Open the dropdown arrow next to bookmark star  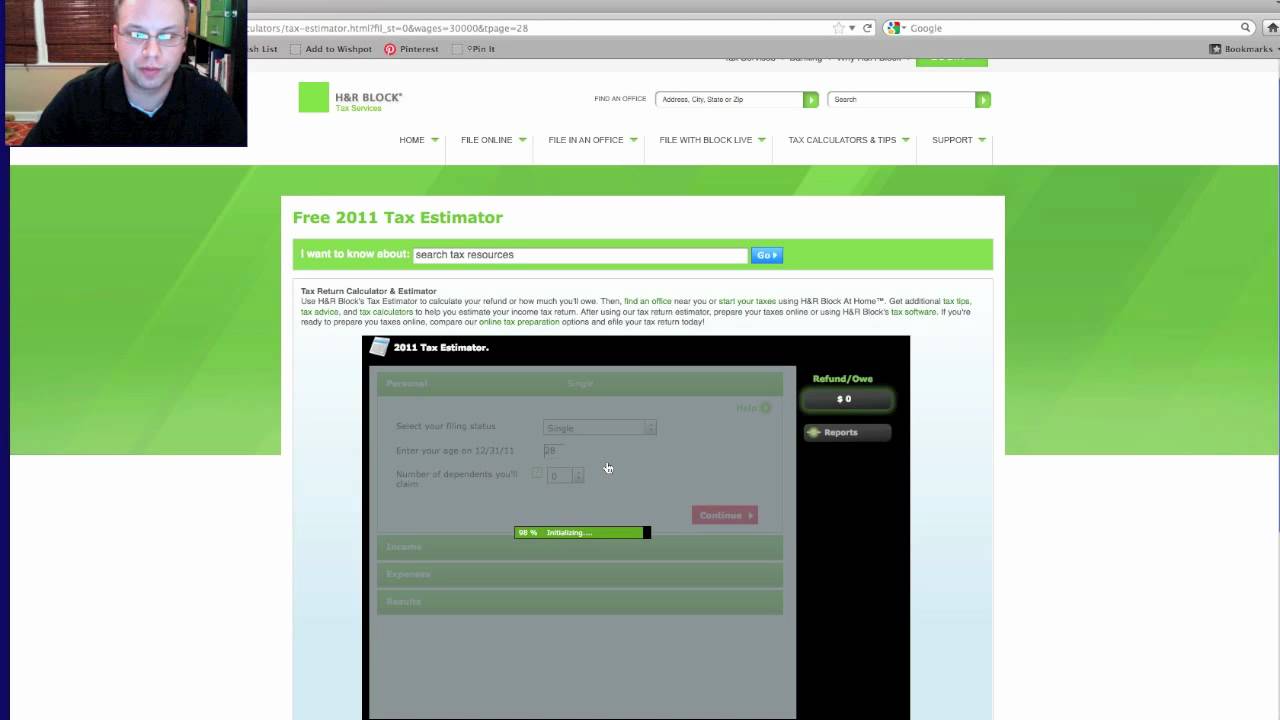pyautogui.click(x=853, y=28)
